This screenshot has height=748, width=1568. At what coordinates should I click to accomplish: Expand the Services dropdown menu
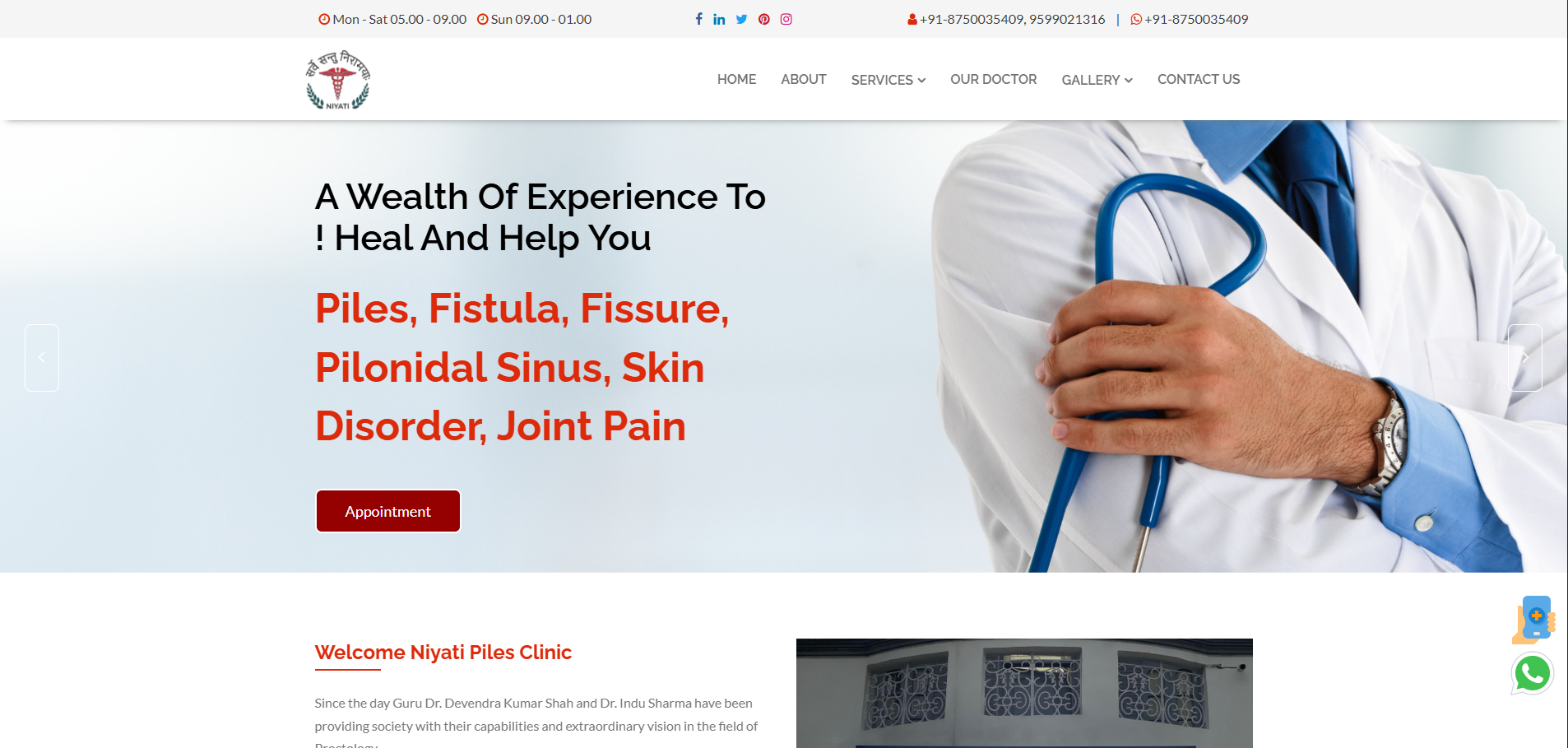tap(888, 80)
